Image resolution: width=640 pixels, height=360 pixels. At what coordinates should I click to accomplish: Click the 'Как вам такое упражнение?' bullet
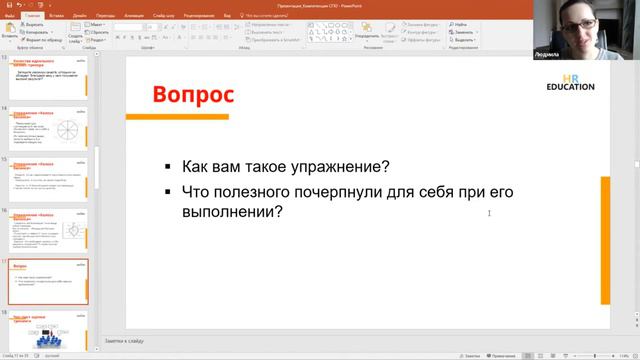click(x=286, y=167)
